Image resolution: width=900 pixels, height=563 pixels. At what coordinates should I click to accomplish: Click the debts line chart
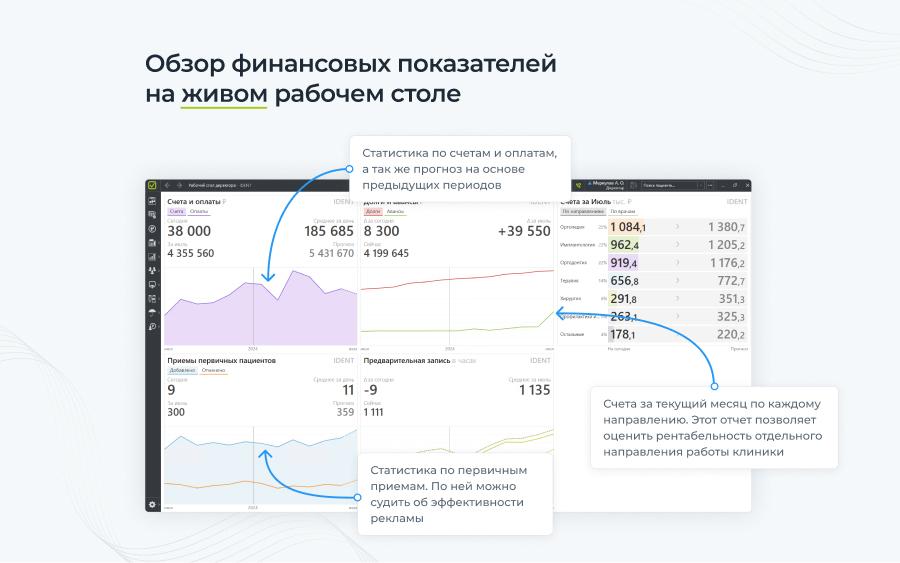456,307
